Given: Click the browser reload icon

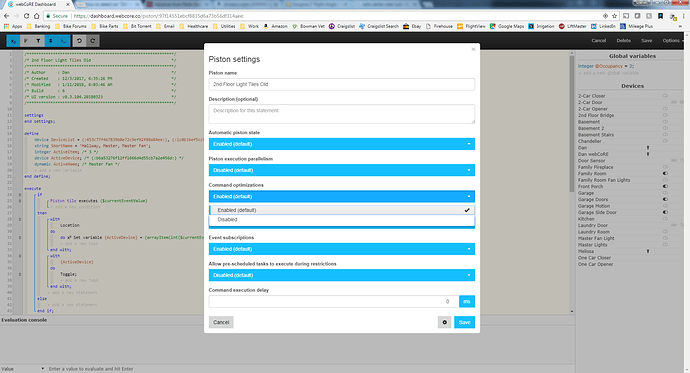Looking at the screenshot, I should (26, 16).
